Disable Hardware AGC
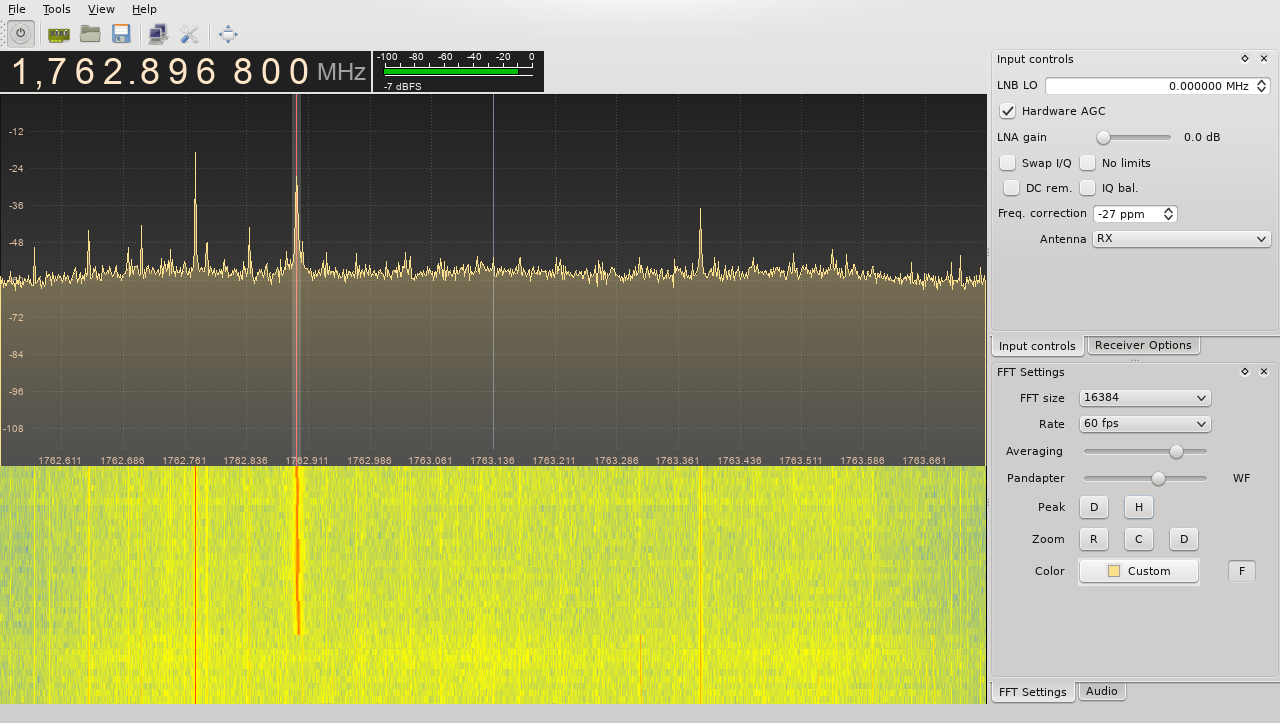The width and height of the screenshot is (1280, 723). click(x=1006, y=111)
